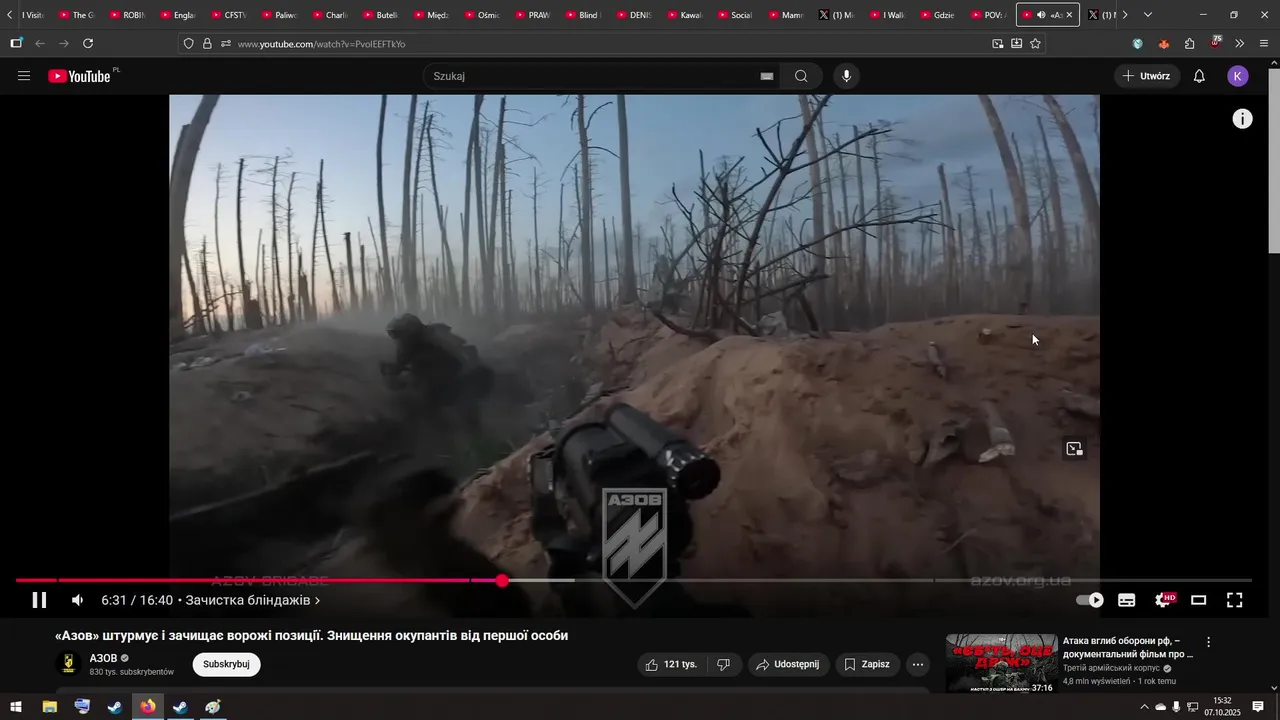Open picture-in-picture overlay on video
Viewport: 1280px width, 720px height.
[x=1074, y=449]
